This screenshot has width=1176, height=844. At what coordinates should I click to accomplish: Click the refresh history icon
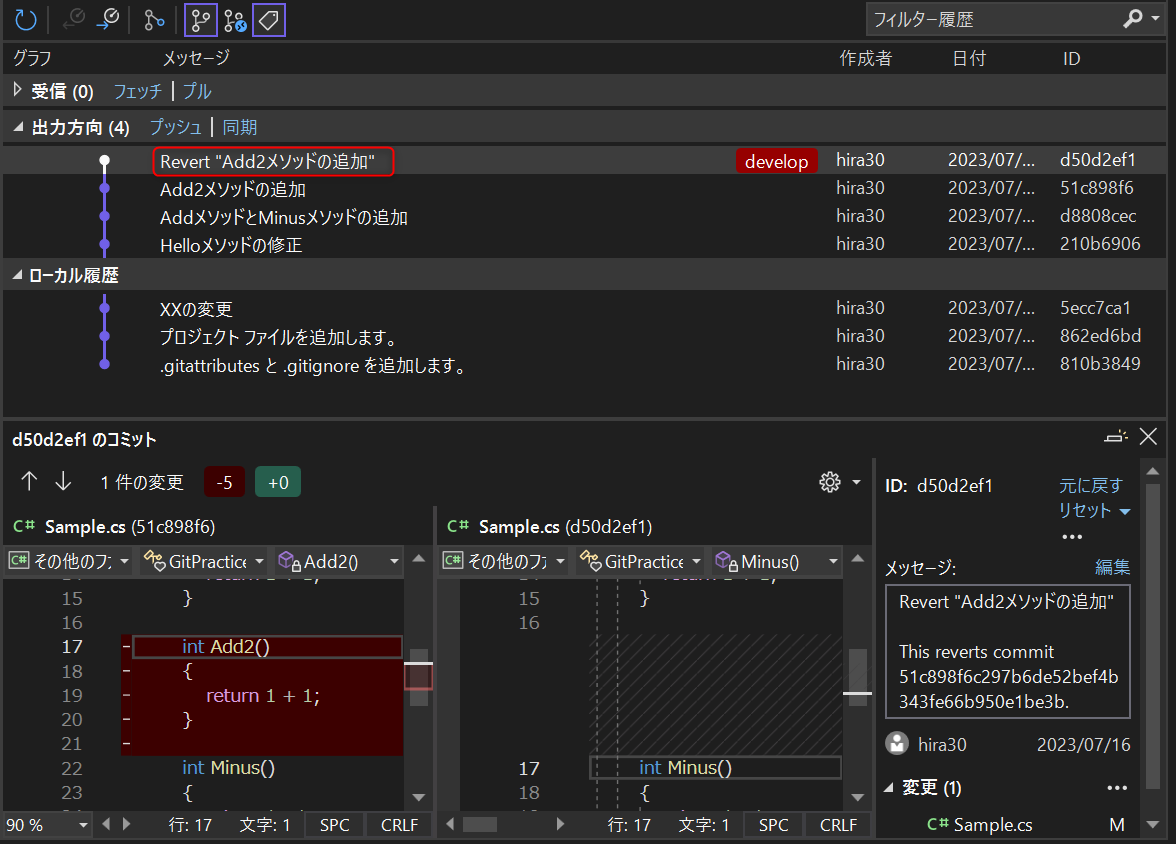coord(26,20)
